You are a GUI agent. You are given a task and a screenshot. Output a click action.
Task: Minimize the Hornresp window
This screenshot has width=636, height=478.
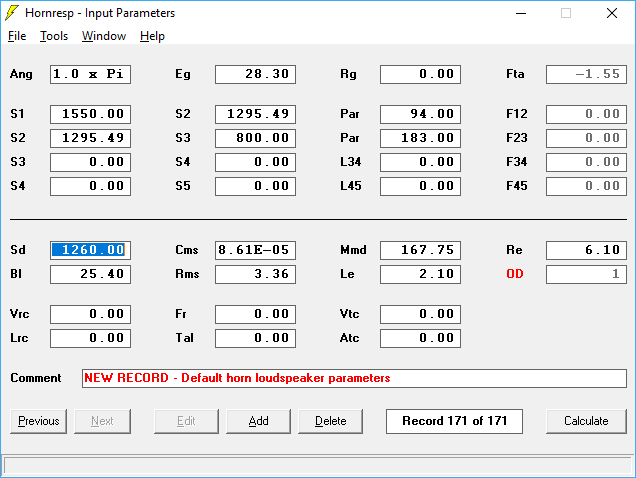pyautogui.click(x=521, y=13)
